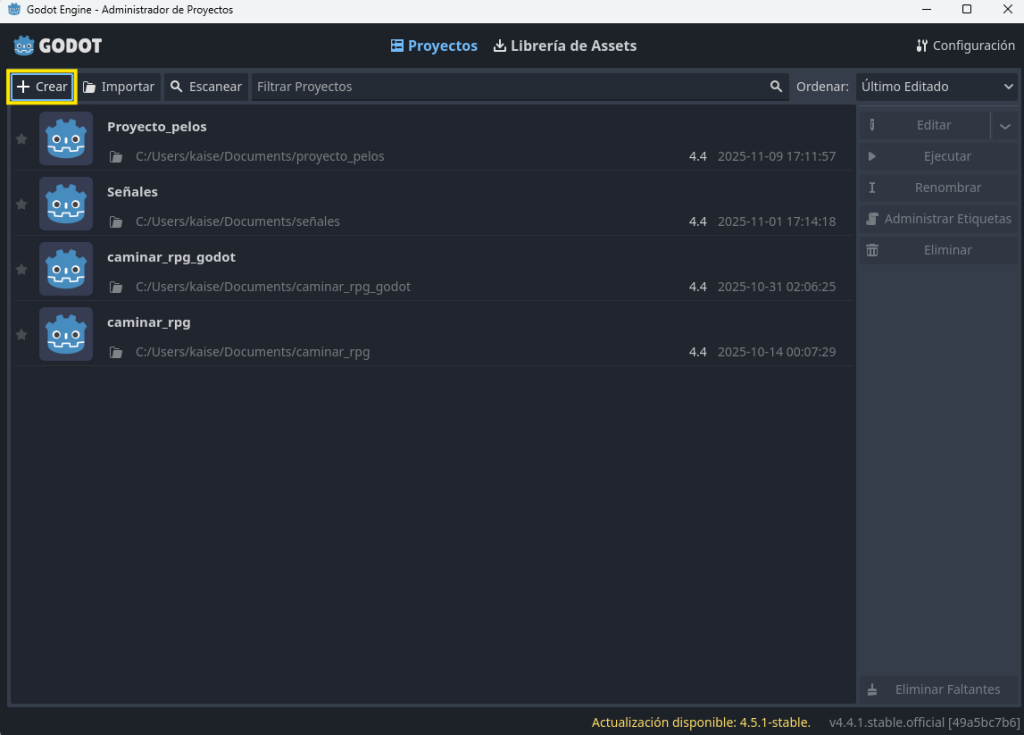Select the Proyectos tab

434,46
